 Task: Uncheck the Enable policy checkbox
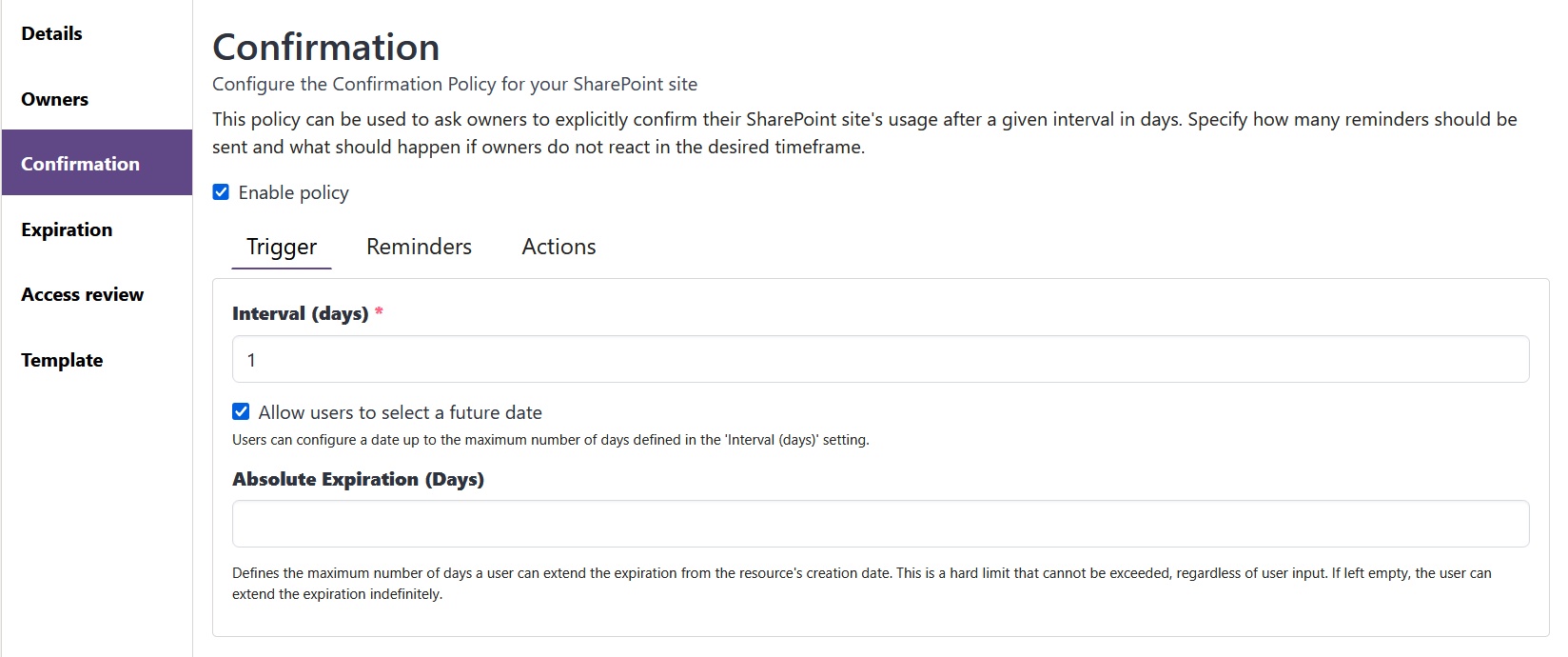click(x=221, y=192)
